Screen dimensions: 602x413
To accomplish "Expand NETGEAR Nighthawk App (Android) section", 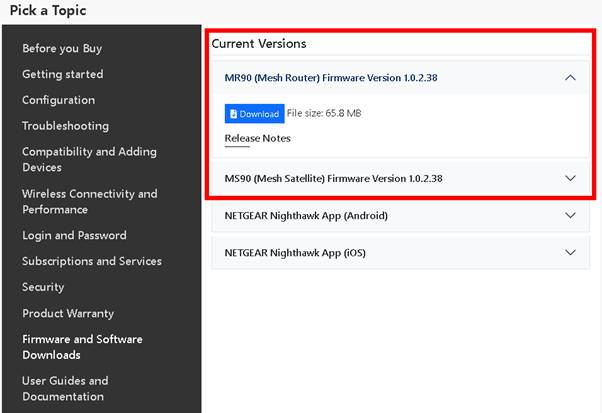I will point(571,215).
